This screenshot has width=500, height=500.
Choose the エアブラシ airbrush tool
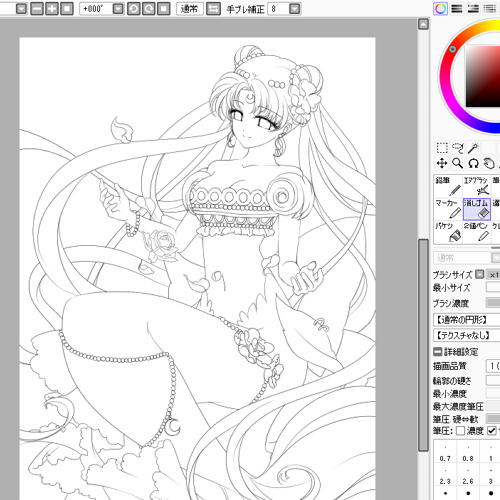coord(477,186)
